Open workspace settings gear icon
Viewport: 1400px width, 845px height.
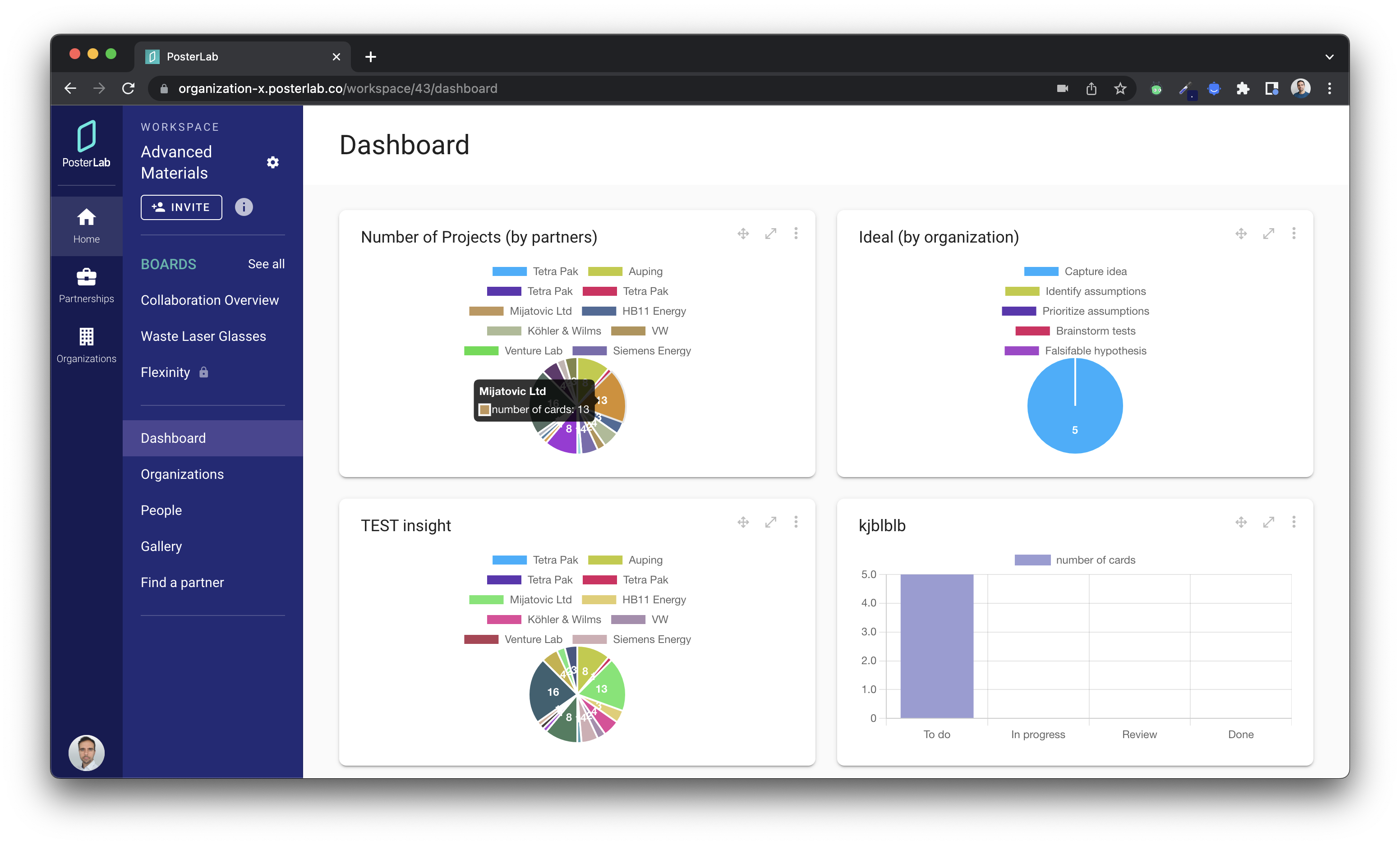click(273, 162)
